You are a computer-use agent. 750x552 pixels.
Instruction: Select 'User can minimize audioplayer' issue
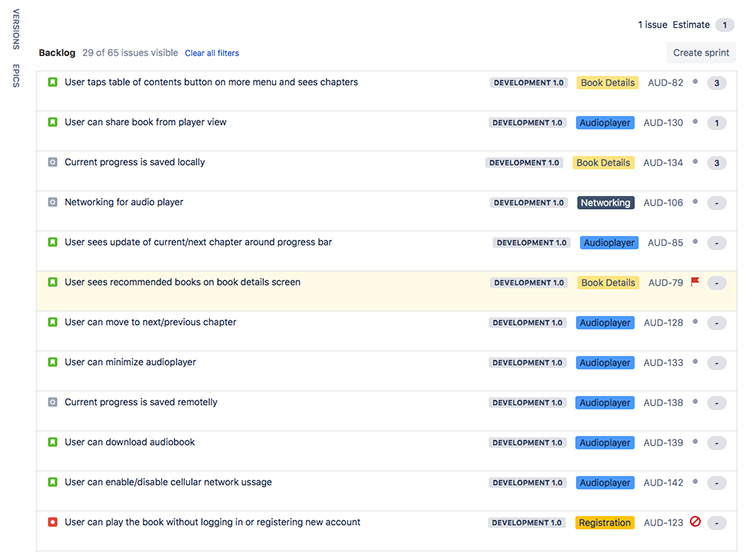click(x=386, y=371)
